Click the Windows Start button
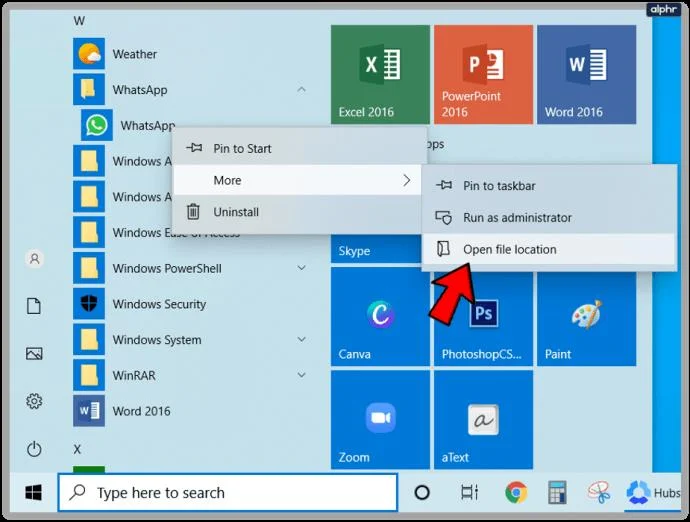The image size is (690, 522). 33,493
